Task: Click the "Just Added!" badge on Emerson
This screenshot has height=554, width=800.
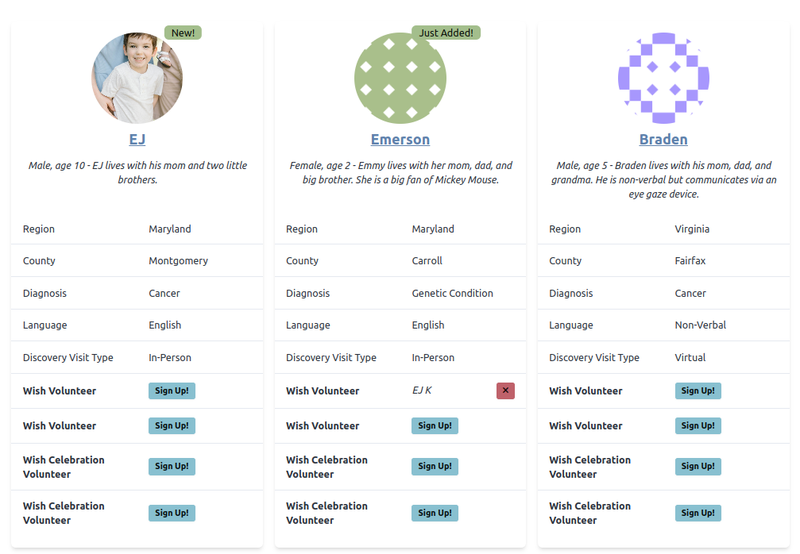Action: pyautogui.click(x=446, y=33)
